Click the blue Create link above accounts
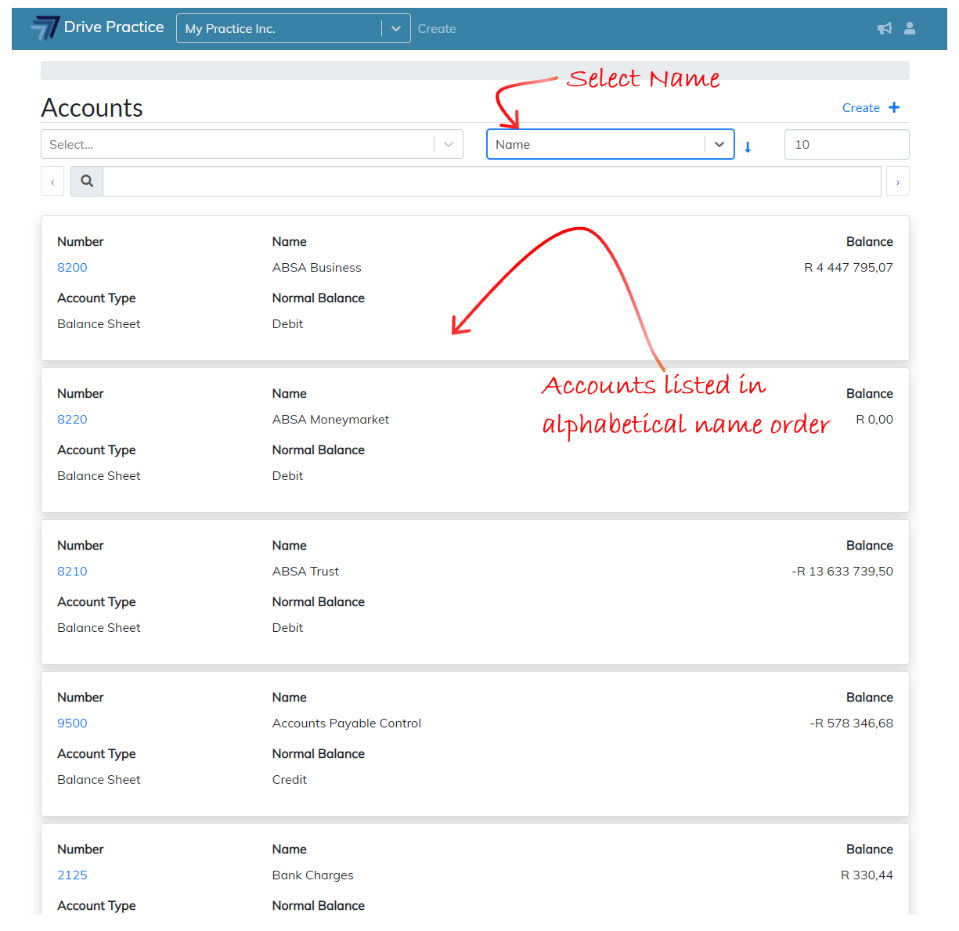Viewport: 959px width, 931px height. pos(861,108)
